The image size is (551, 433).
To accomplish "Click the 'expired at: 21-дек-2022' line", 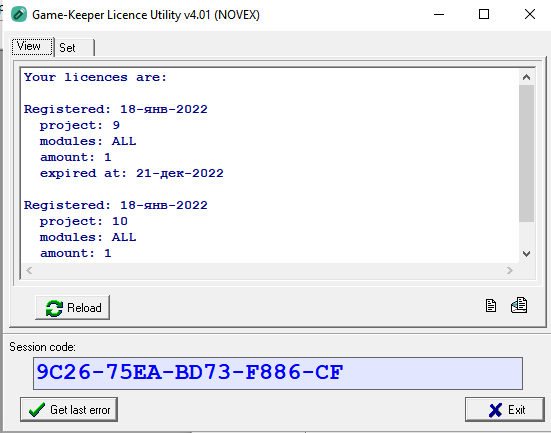I will coord(132,173).
